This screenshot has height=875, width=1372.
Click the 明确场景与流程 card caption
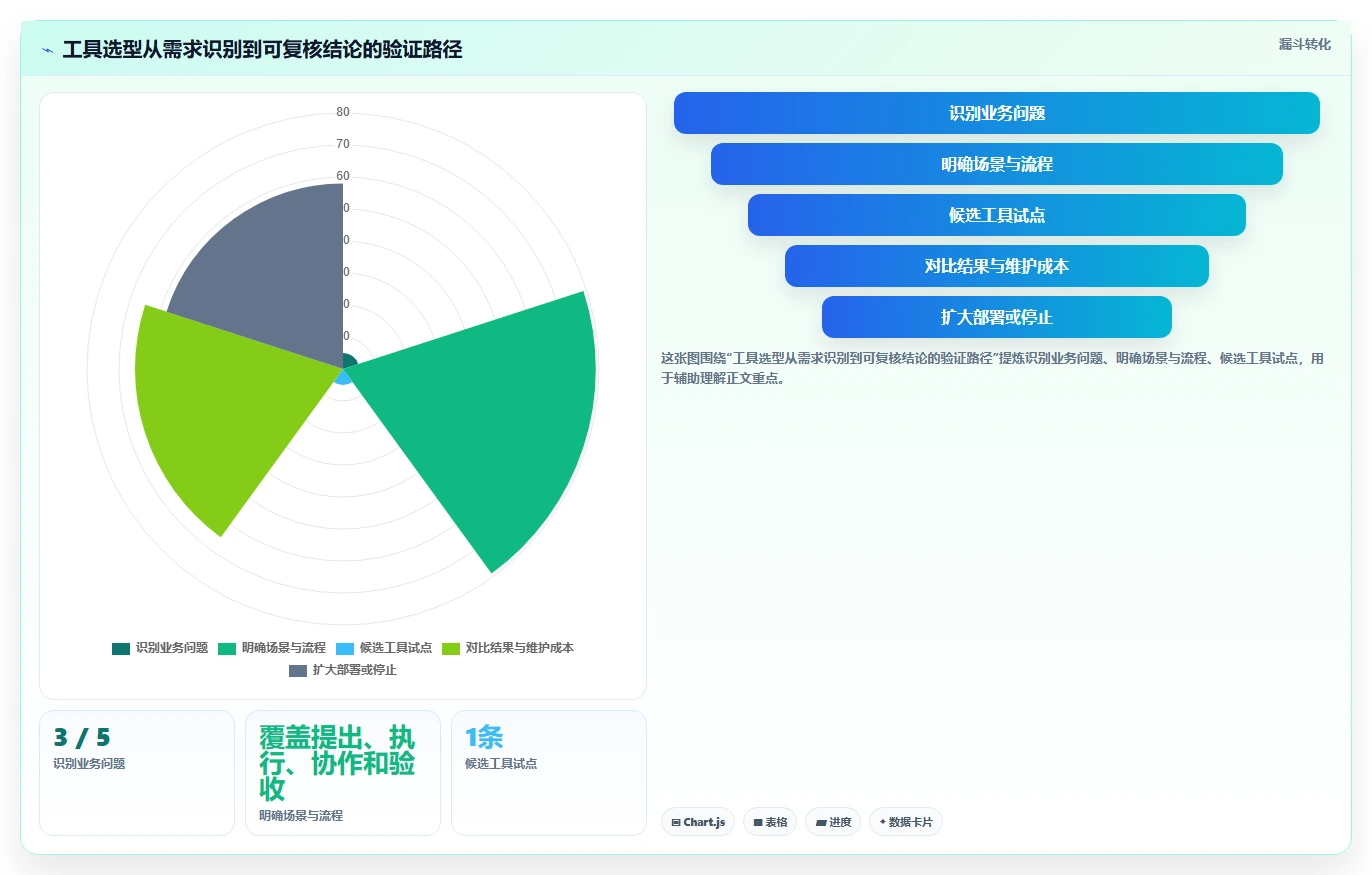pos(301,815)
